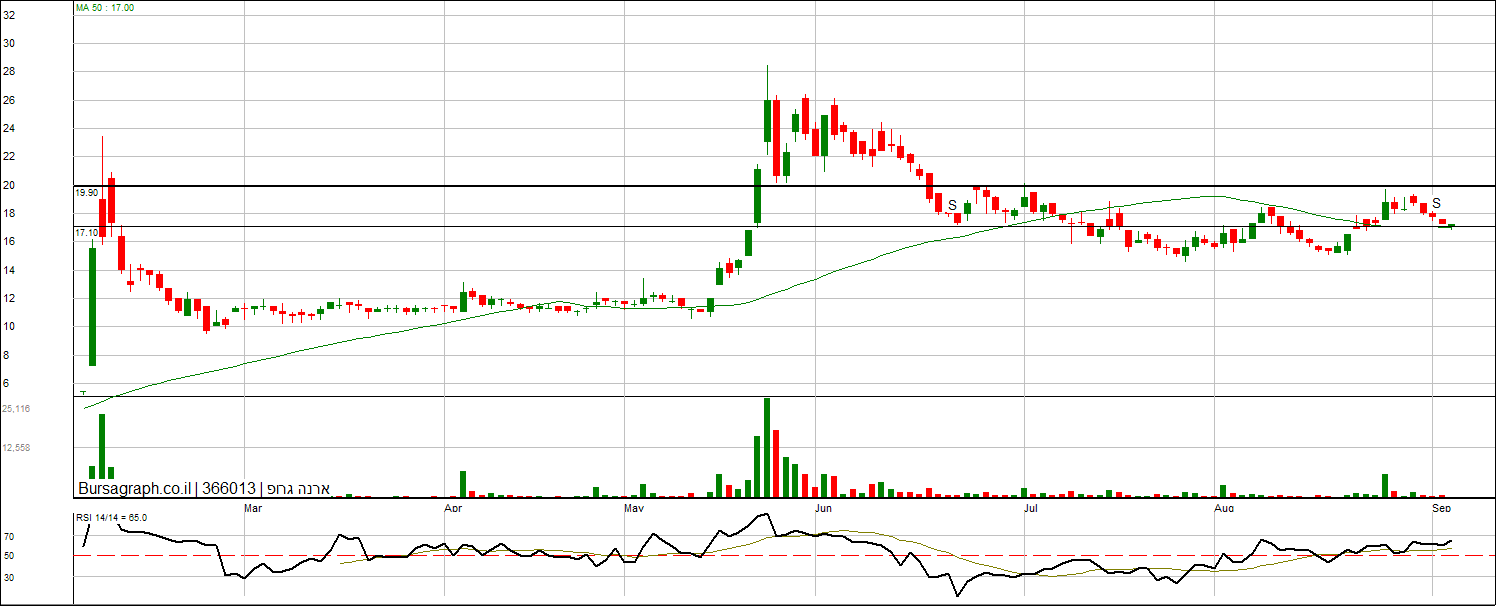Click the S signal marker in late June
The image size is (1496, 606).
[x=953, y=205]
